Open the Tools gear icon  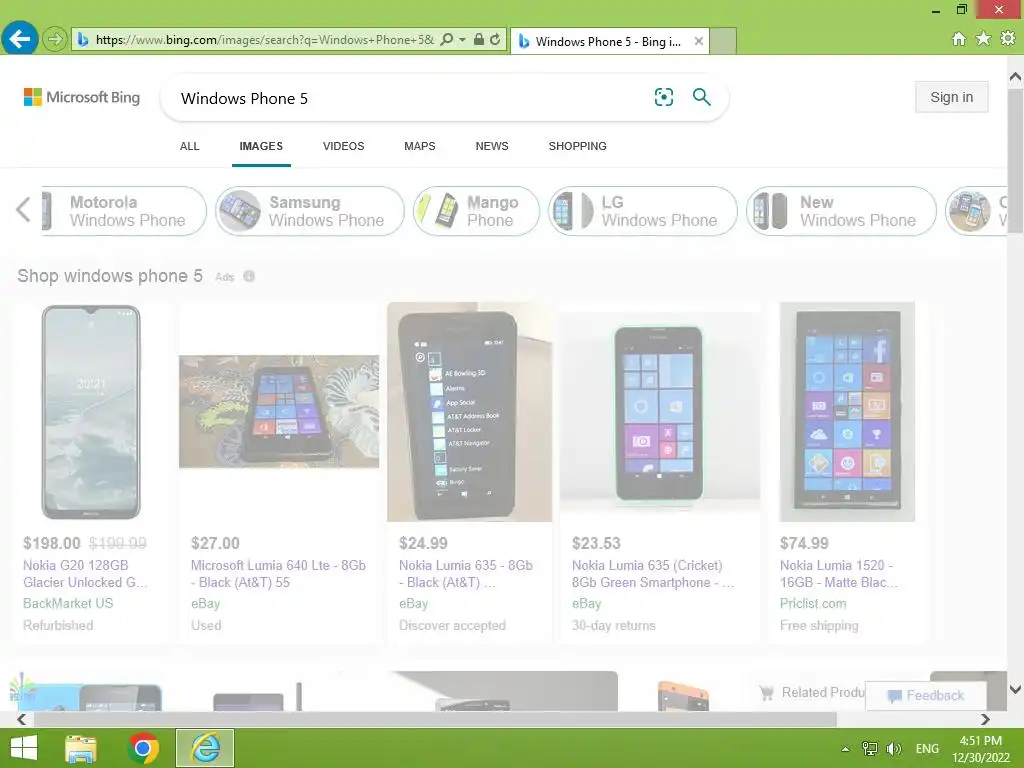pyautogui.click(x=1008, y=39)
